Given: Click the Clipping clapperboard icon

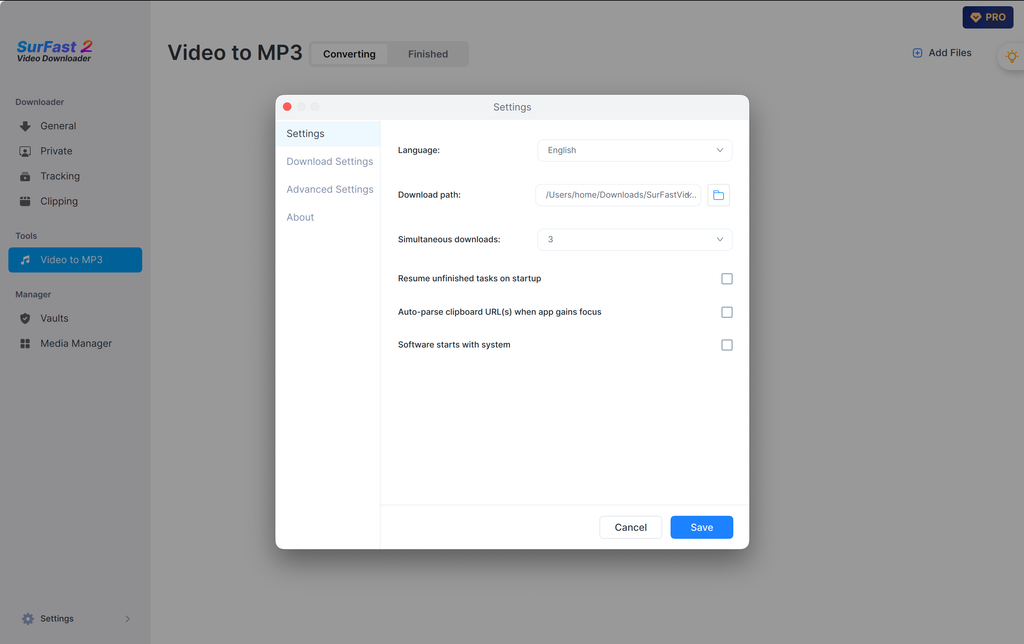Looking at the screenshot, I should pos(25,201).
